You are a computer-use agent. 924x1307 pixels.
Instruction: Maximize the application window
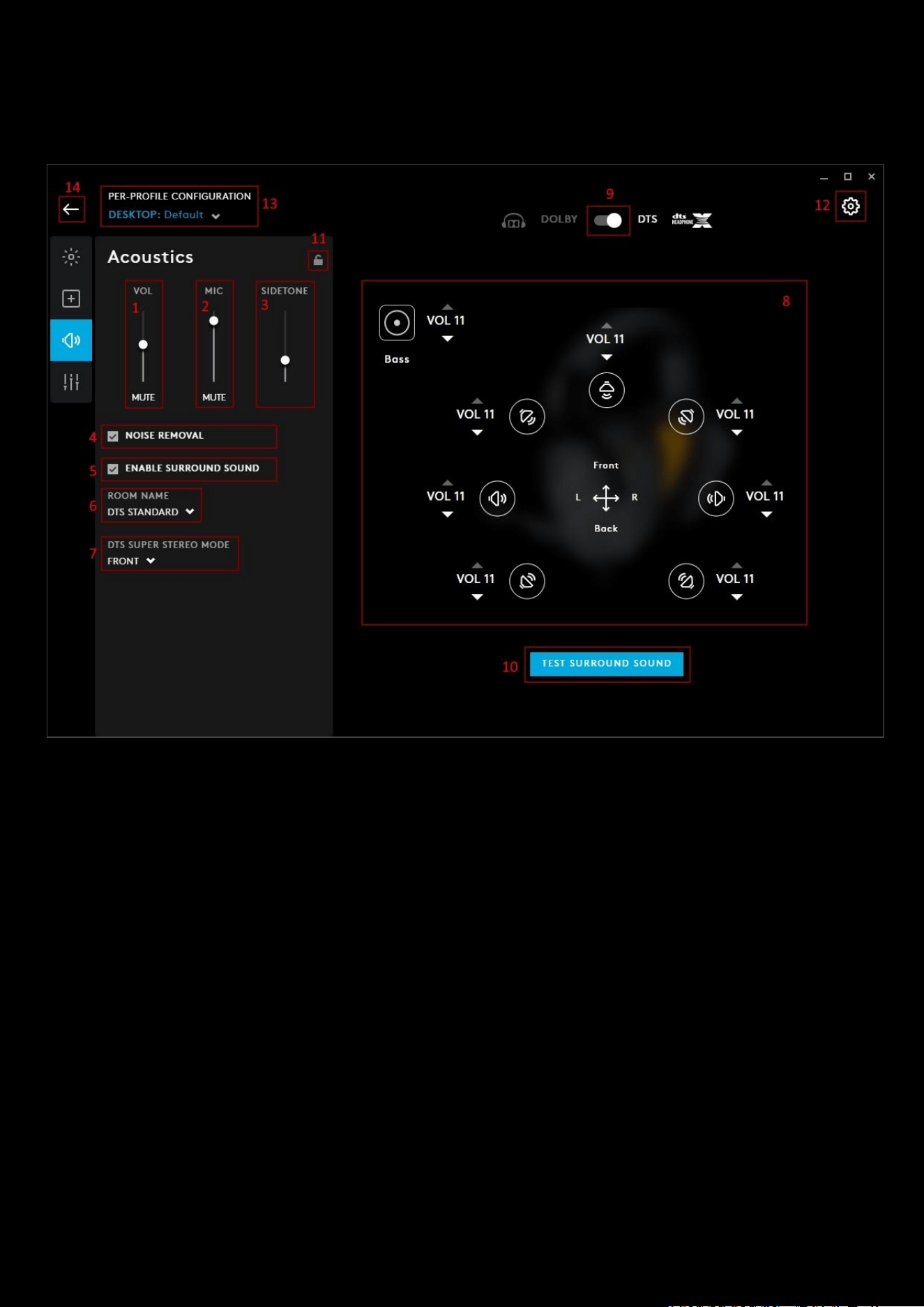[847, 177]
